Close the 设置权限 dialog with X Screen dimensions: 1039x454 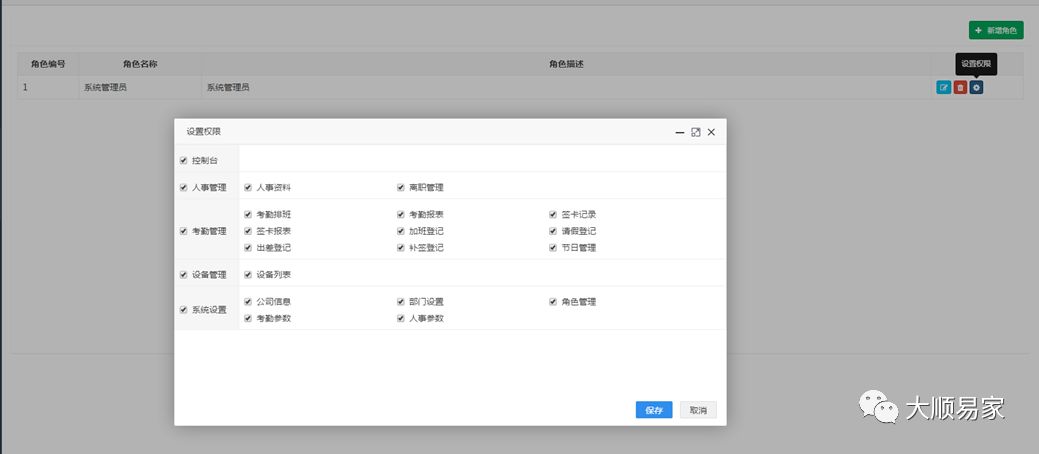pyautogui.click(x=711, y=132)
